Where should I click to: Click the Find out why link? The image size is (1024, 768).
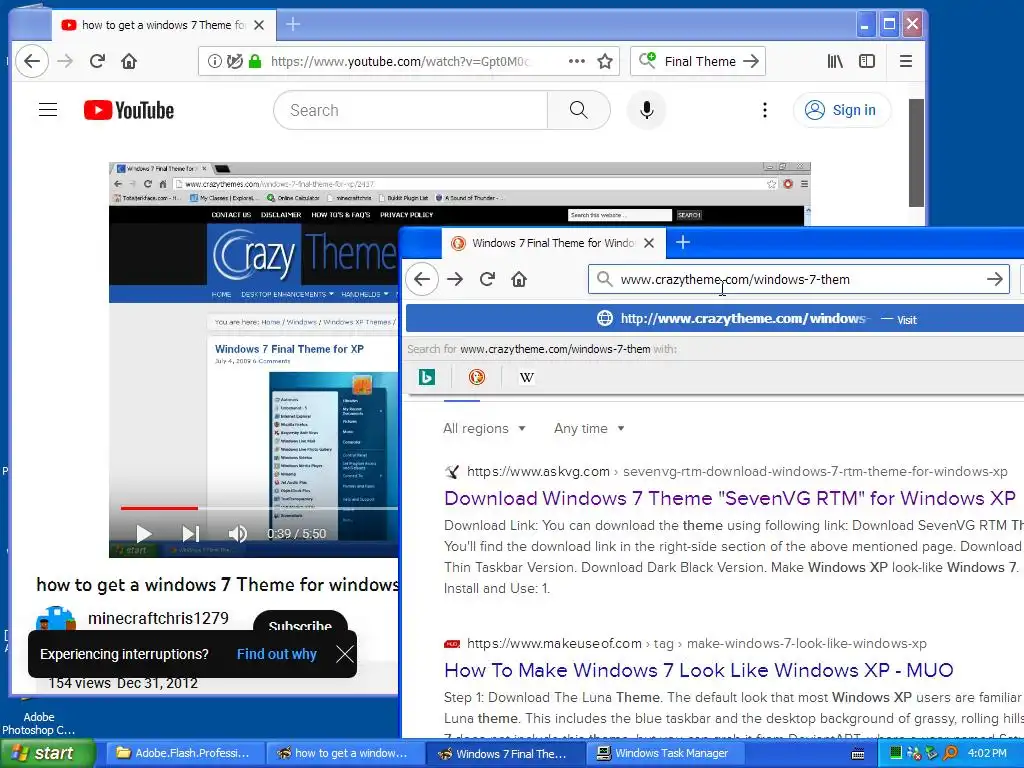point(276,654)
